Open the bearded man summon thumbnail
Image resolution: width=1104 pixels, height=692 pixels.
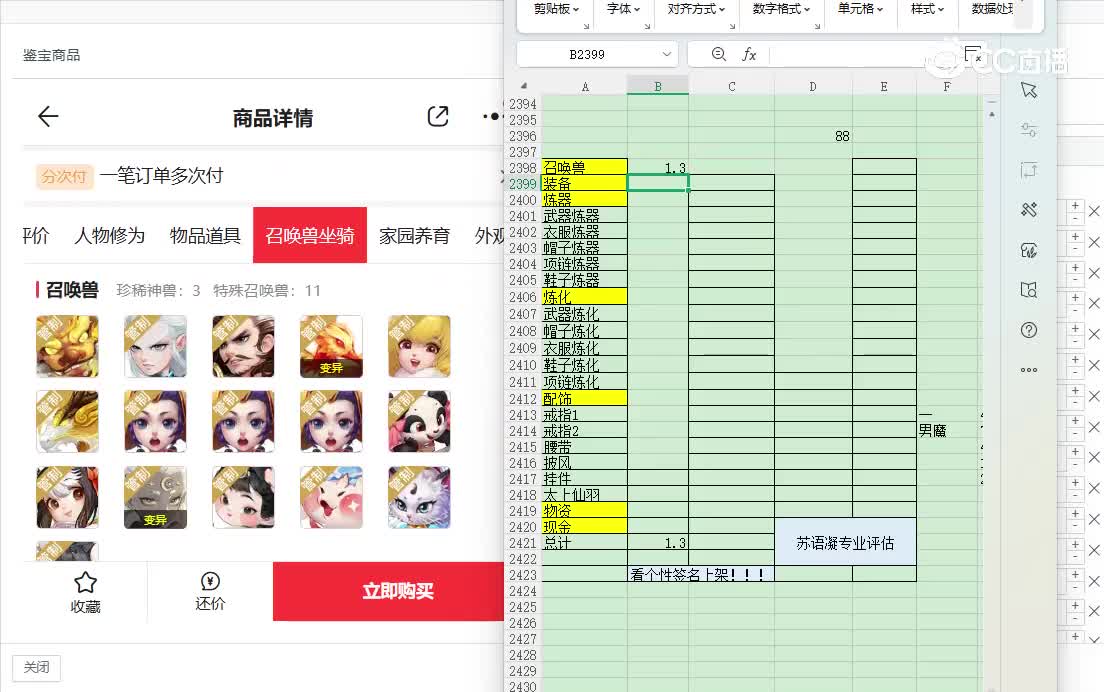pos(243,346)
